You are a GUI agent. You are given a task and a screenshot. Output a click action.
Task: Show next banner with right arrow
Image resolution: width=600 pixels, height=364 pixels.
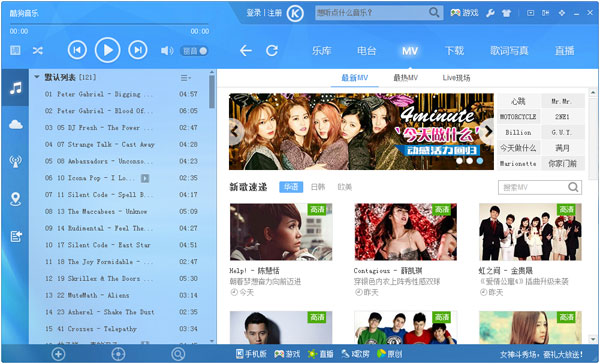pos(487,132)
